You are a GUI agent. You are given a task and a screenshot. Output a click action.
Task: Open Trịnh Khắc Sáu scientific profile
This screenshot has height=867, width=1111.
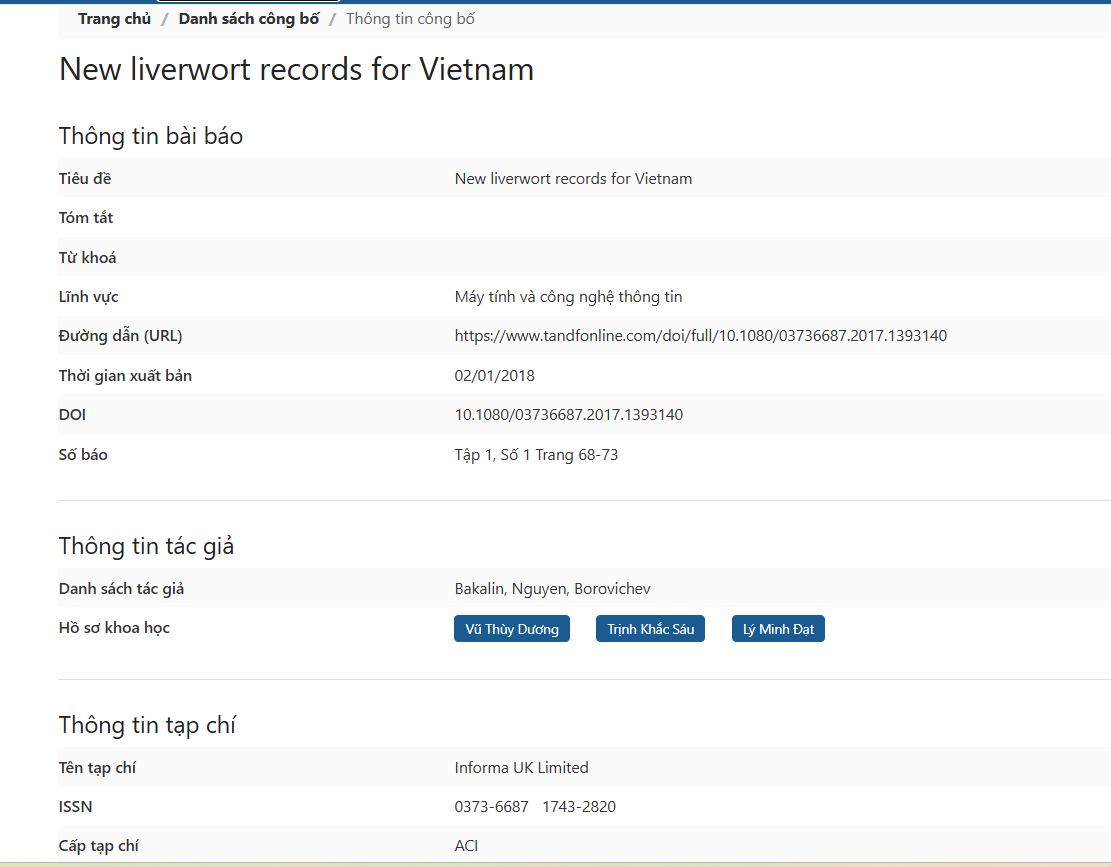pos(650,629)
